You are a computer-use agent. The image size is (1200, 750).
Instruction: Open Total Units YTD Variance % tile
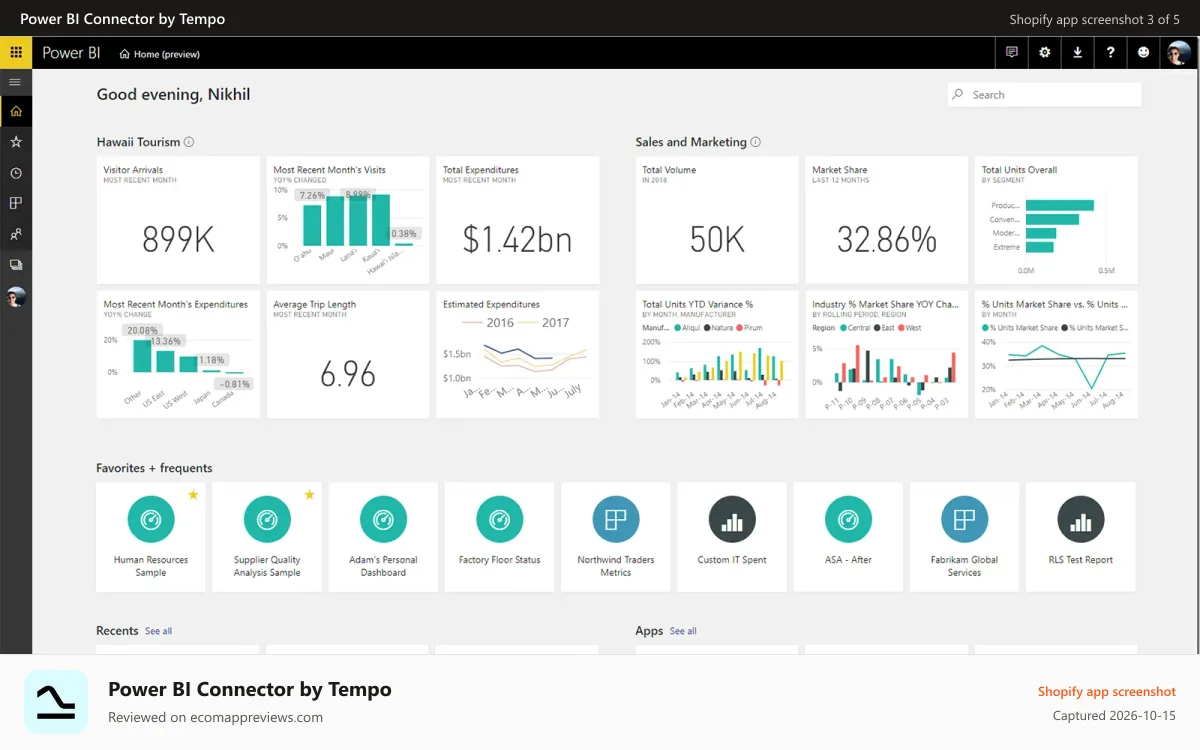[717, 354]
